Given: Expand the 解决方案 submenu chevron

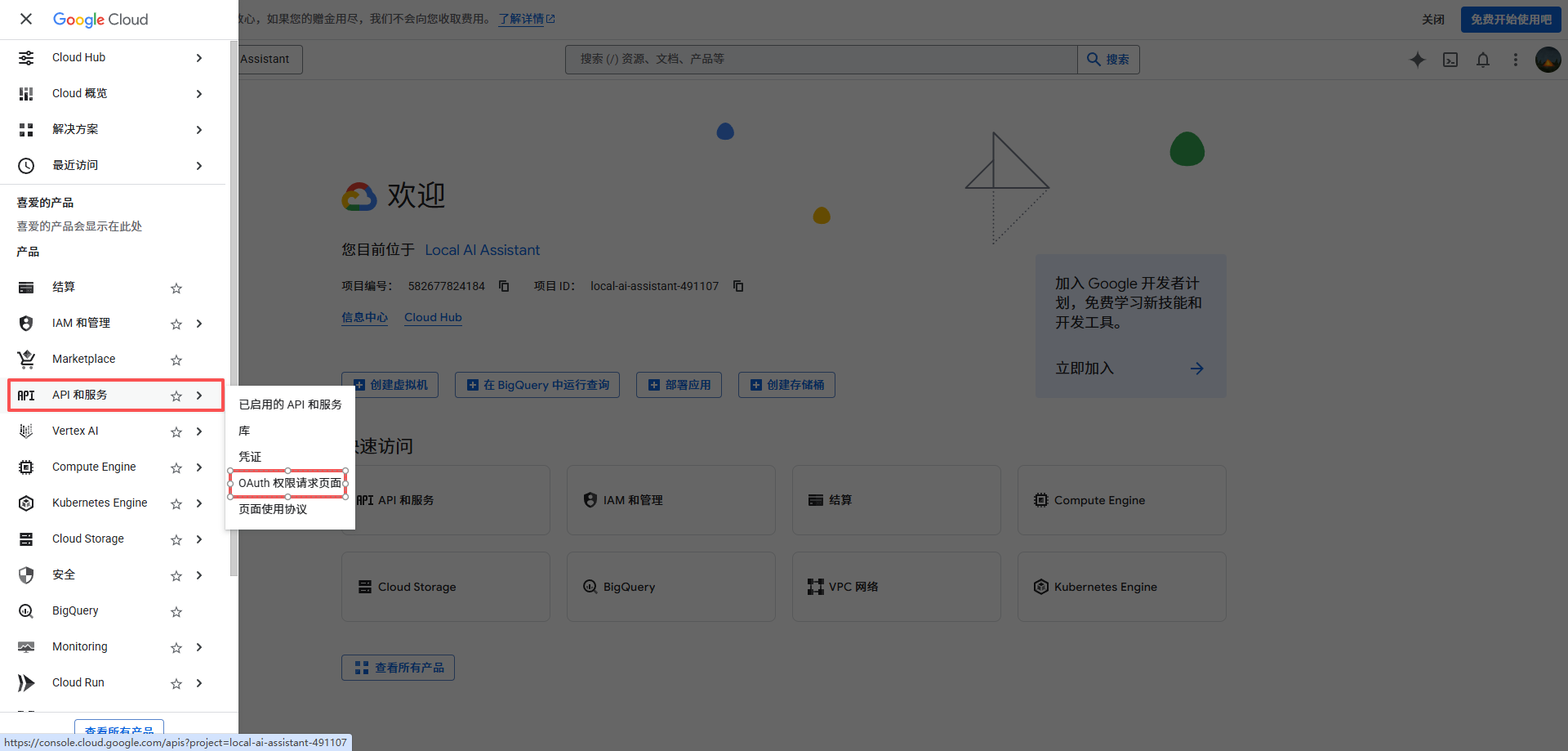Looking at the screenshot, I should [199, 130].
